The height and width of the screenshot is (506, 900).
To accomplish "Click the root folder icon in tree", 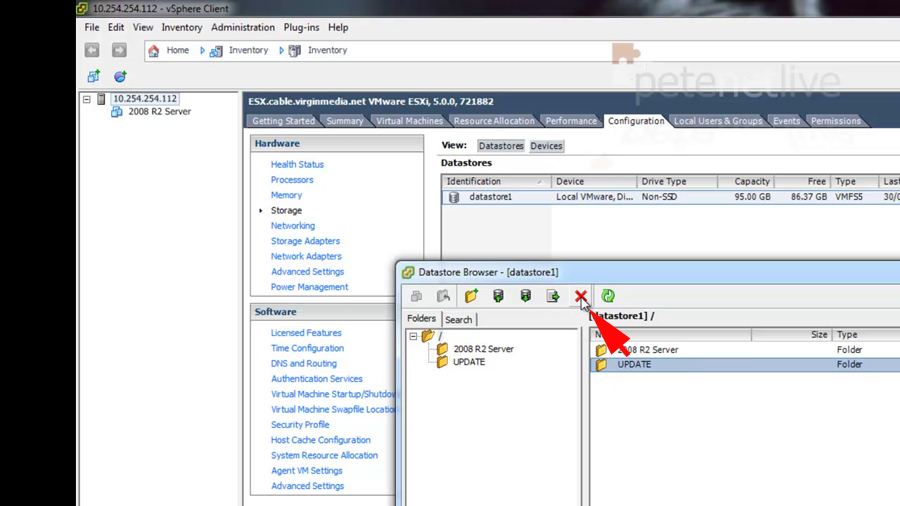I will point(428,336).
